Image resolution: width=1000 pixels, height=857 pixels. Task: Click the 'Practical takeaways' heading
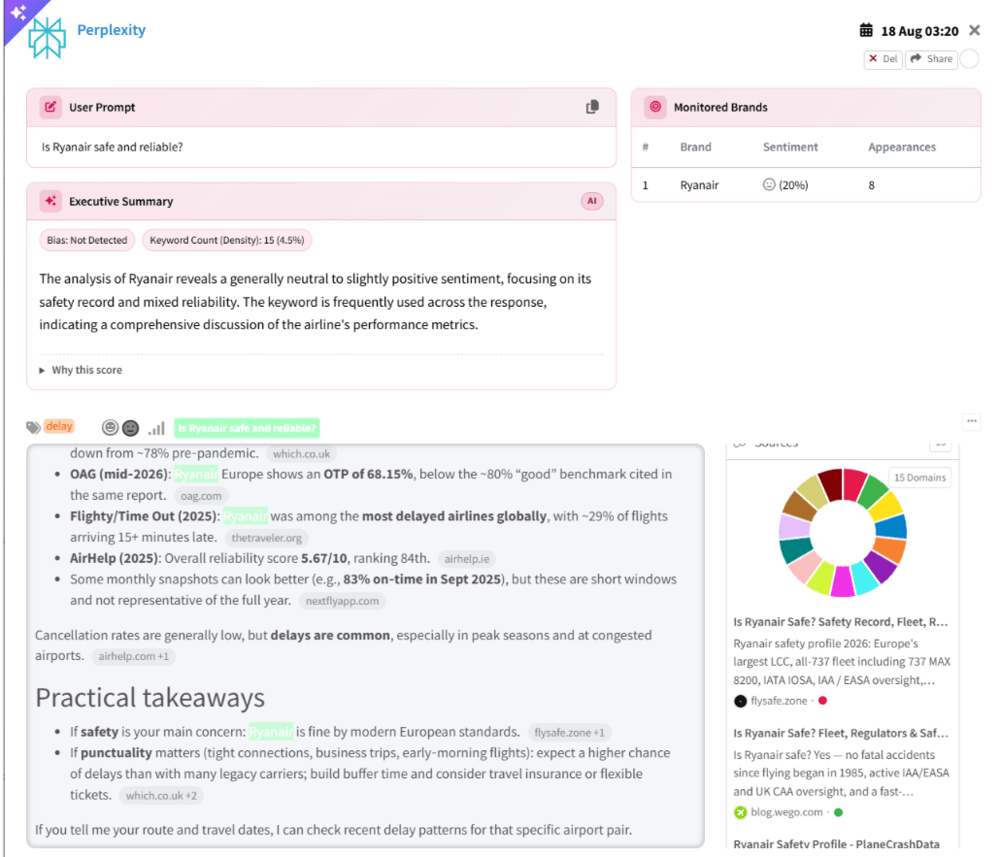(150, 698)
